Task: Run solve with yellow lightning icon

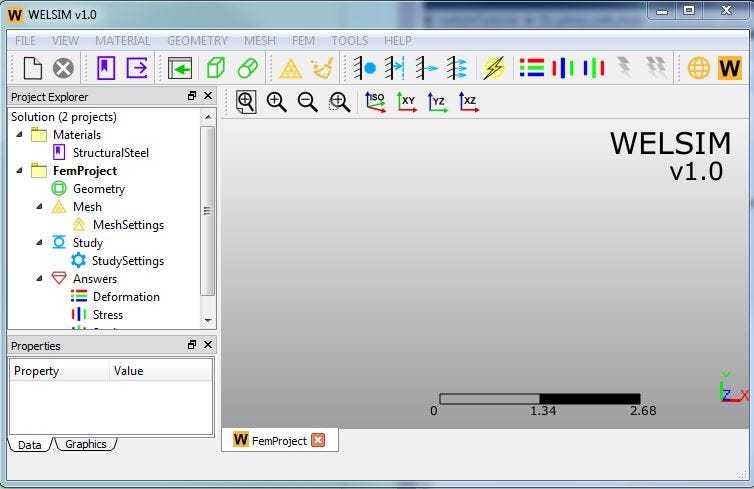Action: [494, 68]
